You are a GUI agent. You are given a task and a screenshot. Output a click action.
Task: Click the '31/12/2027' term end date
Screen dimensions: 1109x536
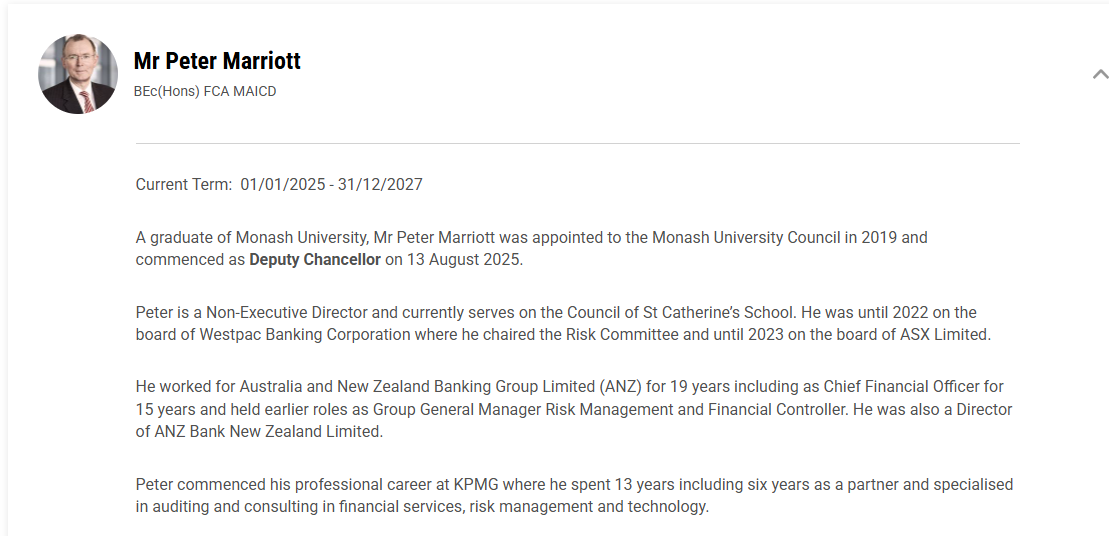click(380, 185)
